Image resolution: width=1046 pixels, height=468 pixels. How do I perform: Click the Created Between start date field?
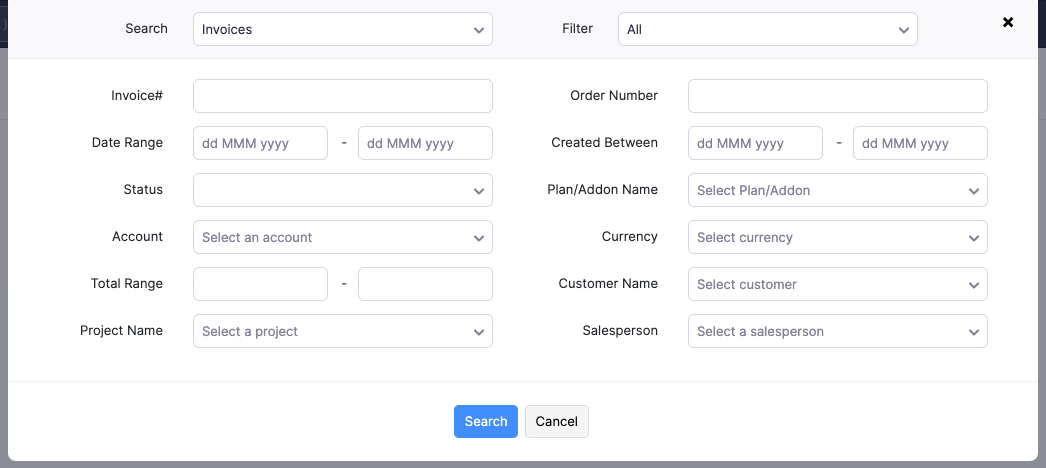click(755, 143)
